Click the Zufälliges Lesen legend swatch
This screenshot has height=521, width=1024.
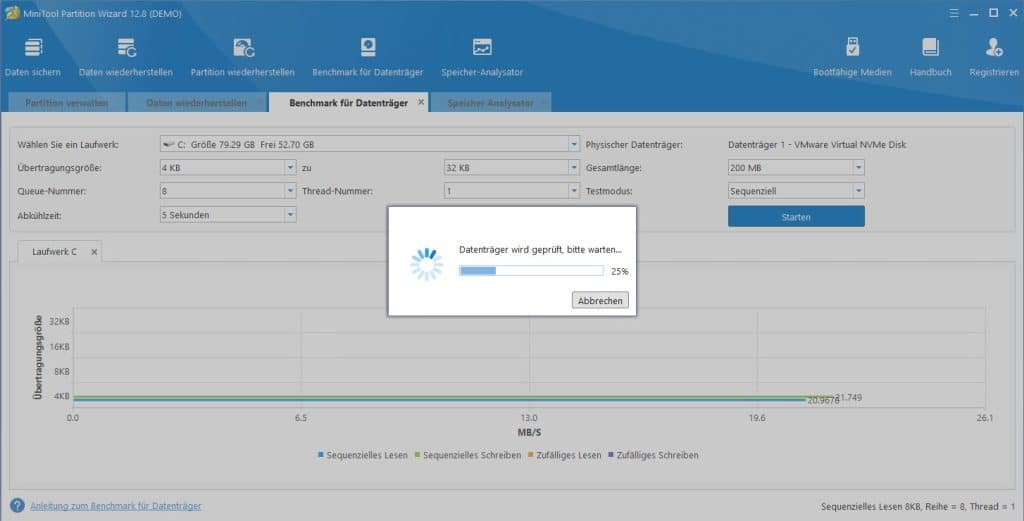(x=531, y=454)
